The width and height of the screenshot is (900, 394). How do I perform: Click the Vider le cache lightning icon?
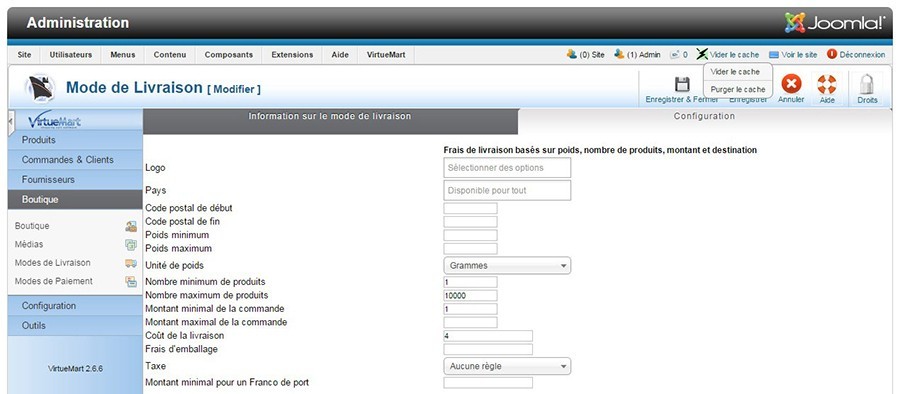702,54
